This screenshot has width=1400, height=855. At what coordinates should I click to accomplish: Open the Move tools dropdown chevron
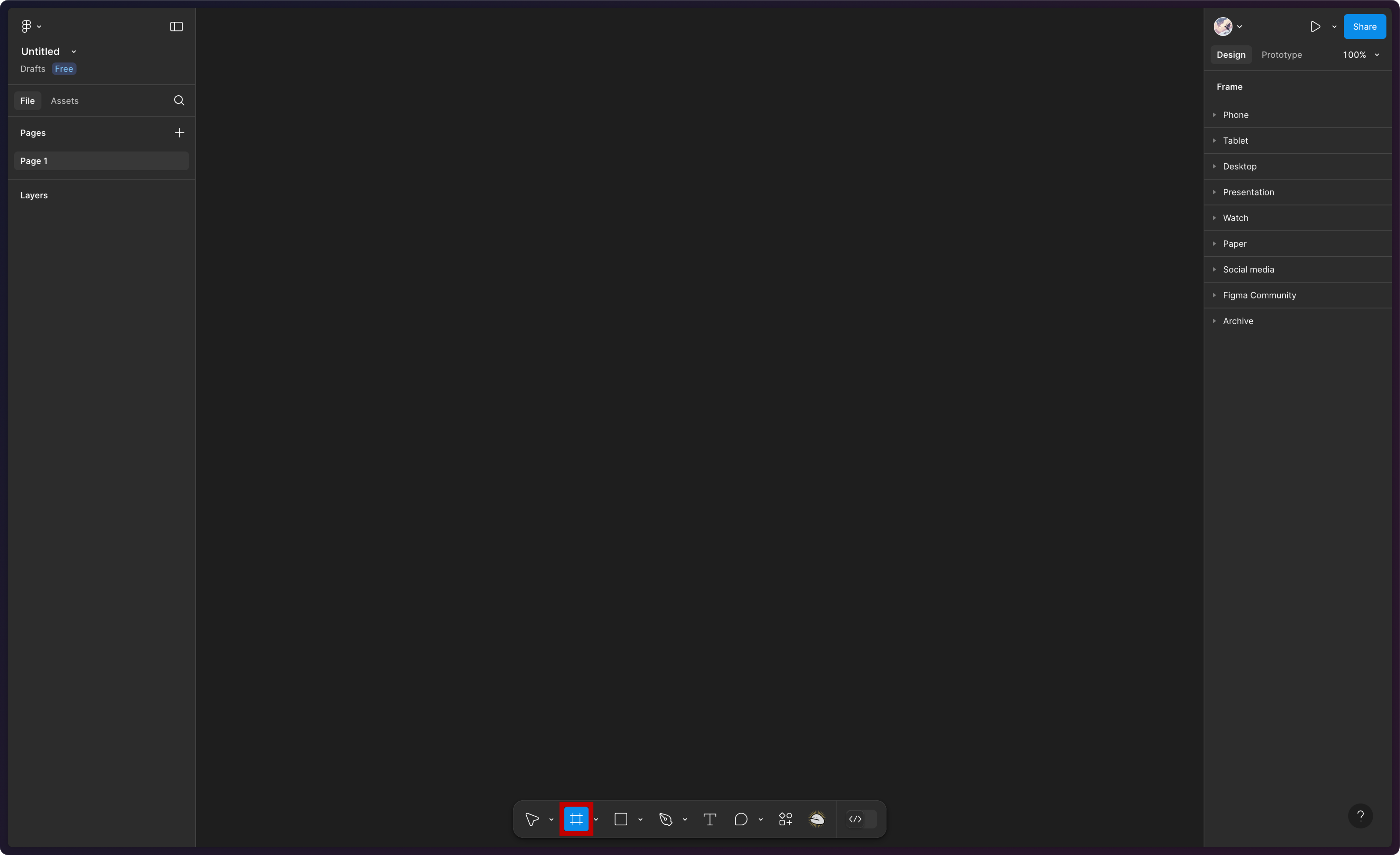(x=551, y=820)
